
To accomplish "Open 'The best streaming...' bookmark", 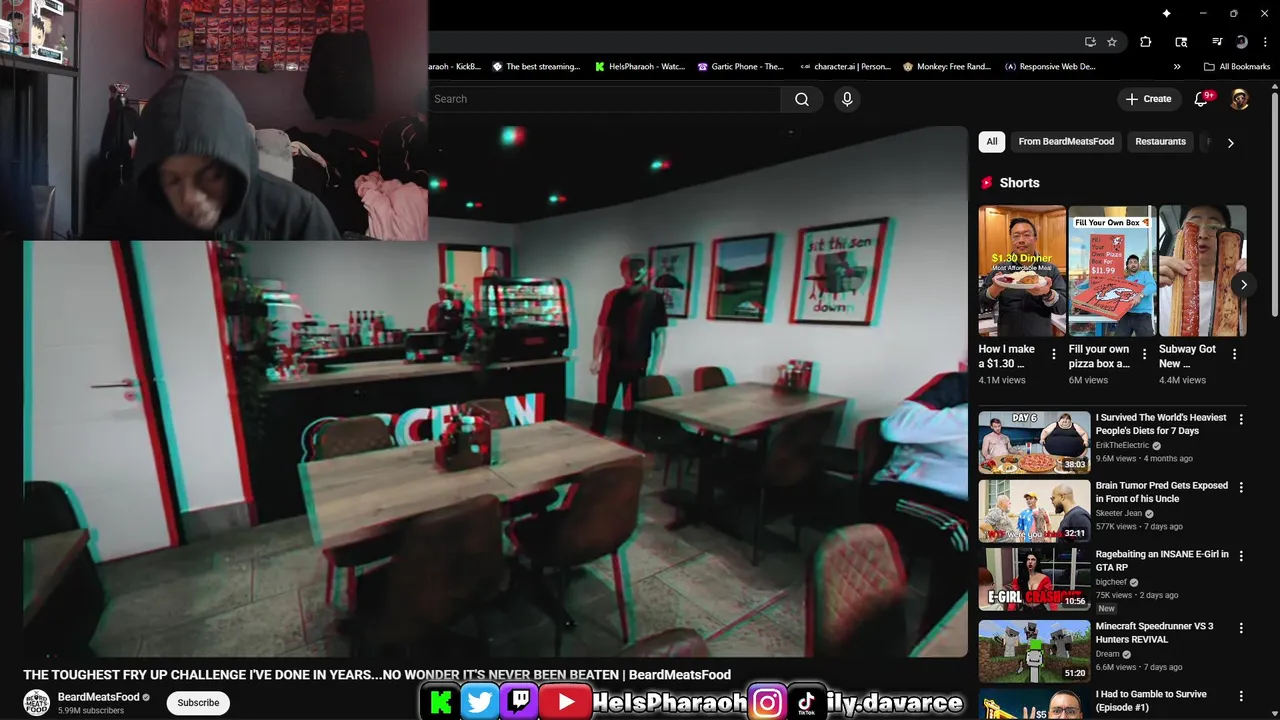I will coord(536,67).
